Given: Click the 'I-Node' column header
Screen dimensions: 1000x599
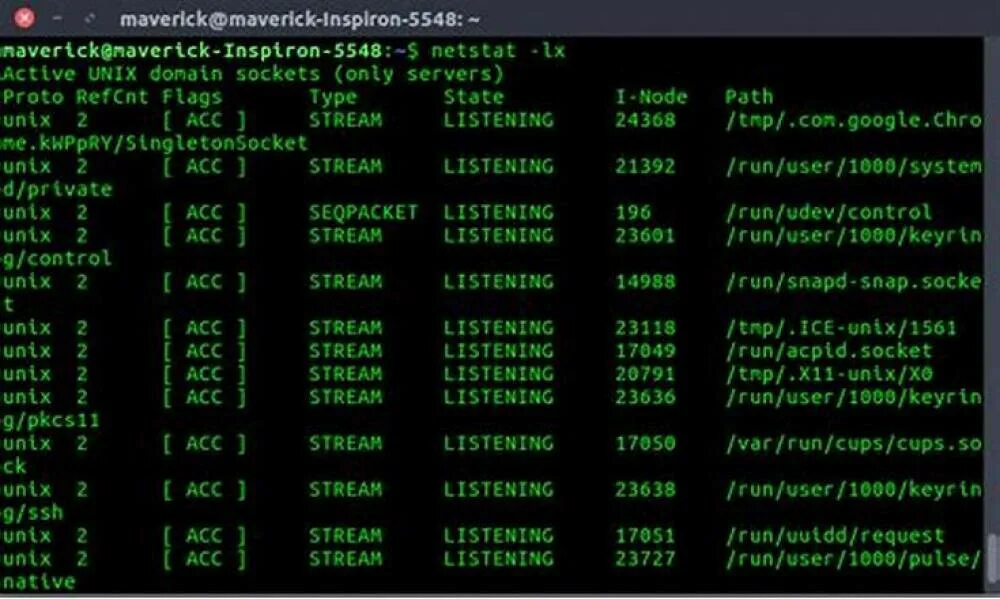Looking at the screenshot, I should click(651, 97).
